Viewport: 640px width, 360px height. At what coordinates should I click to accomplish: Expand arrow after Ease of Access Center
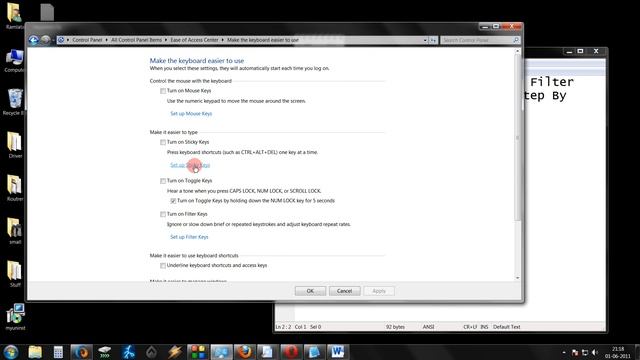tap(223, 40)
